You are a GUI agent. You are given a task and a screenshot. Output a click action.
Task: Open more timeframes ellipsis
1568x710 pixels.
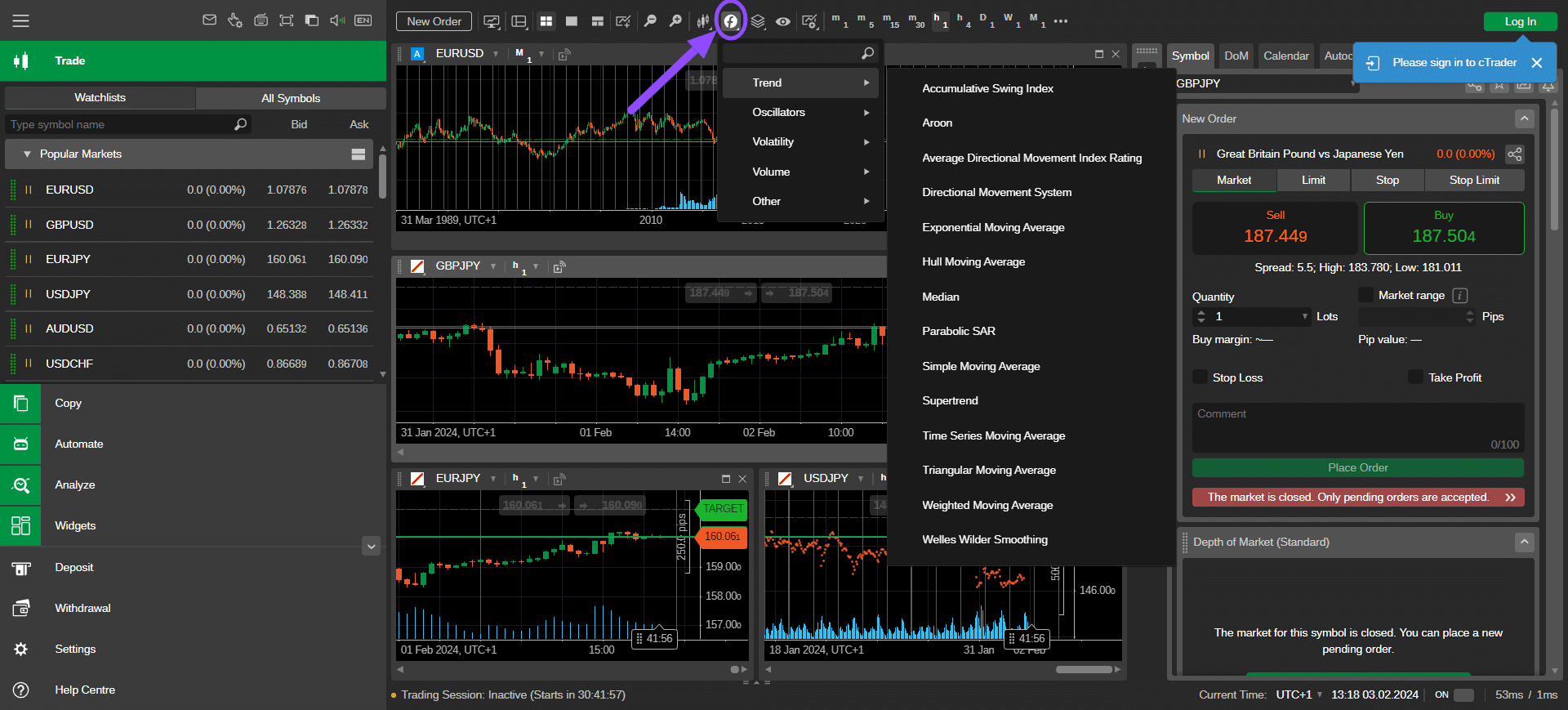pos(1061,21)
